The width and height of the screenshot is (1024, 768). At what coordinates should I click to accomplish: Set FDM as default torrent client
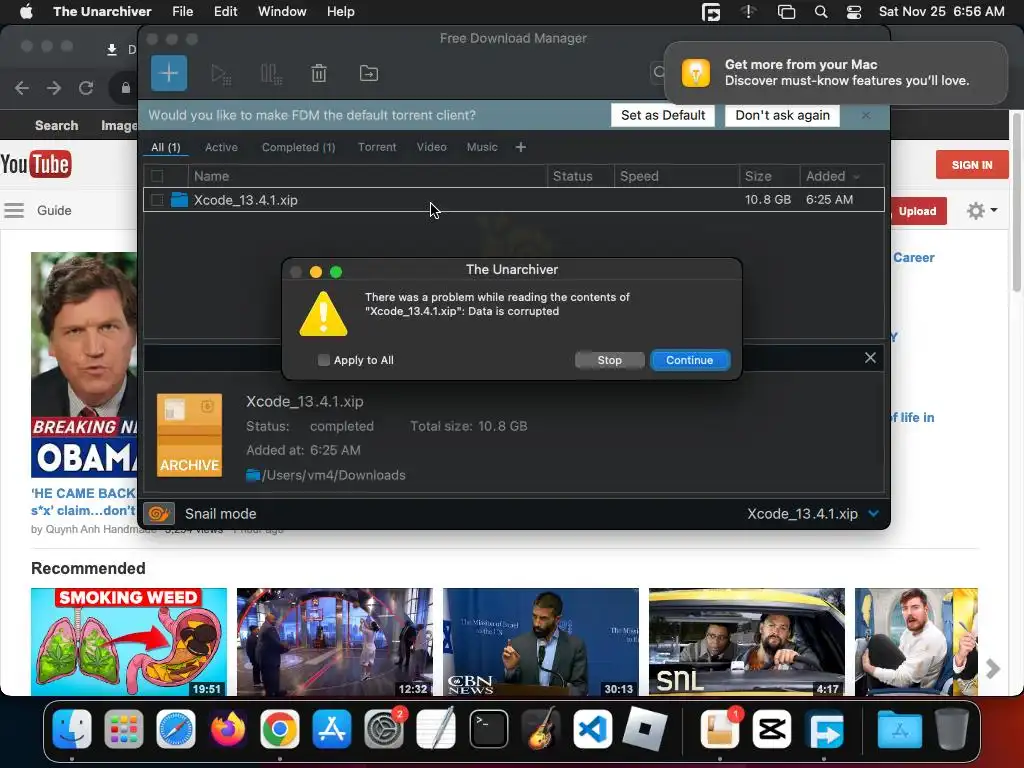tap(663, 116)
